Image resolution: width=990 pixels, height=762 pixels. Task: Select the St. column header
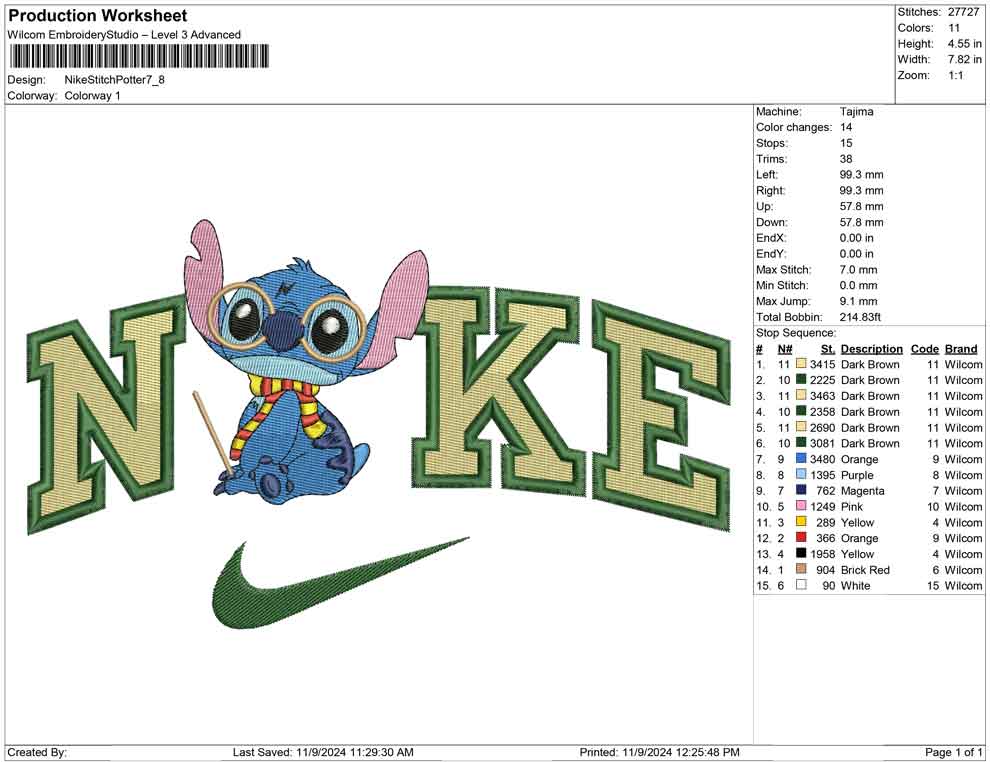pos(828,348)
